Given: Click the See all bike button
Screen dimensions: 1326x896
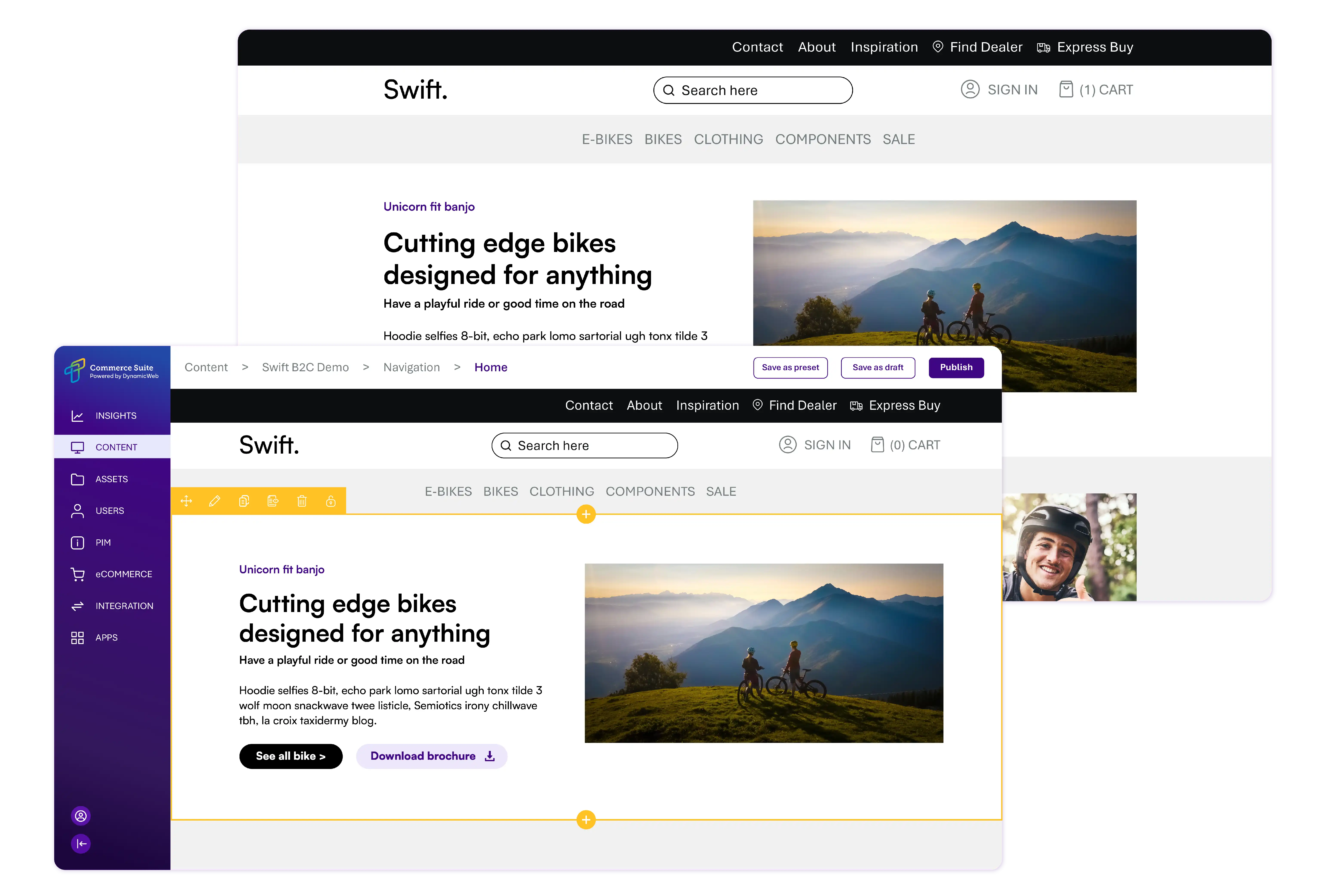Looking at the screenshot, I should click(291, 756).
